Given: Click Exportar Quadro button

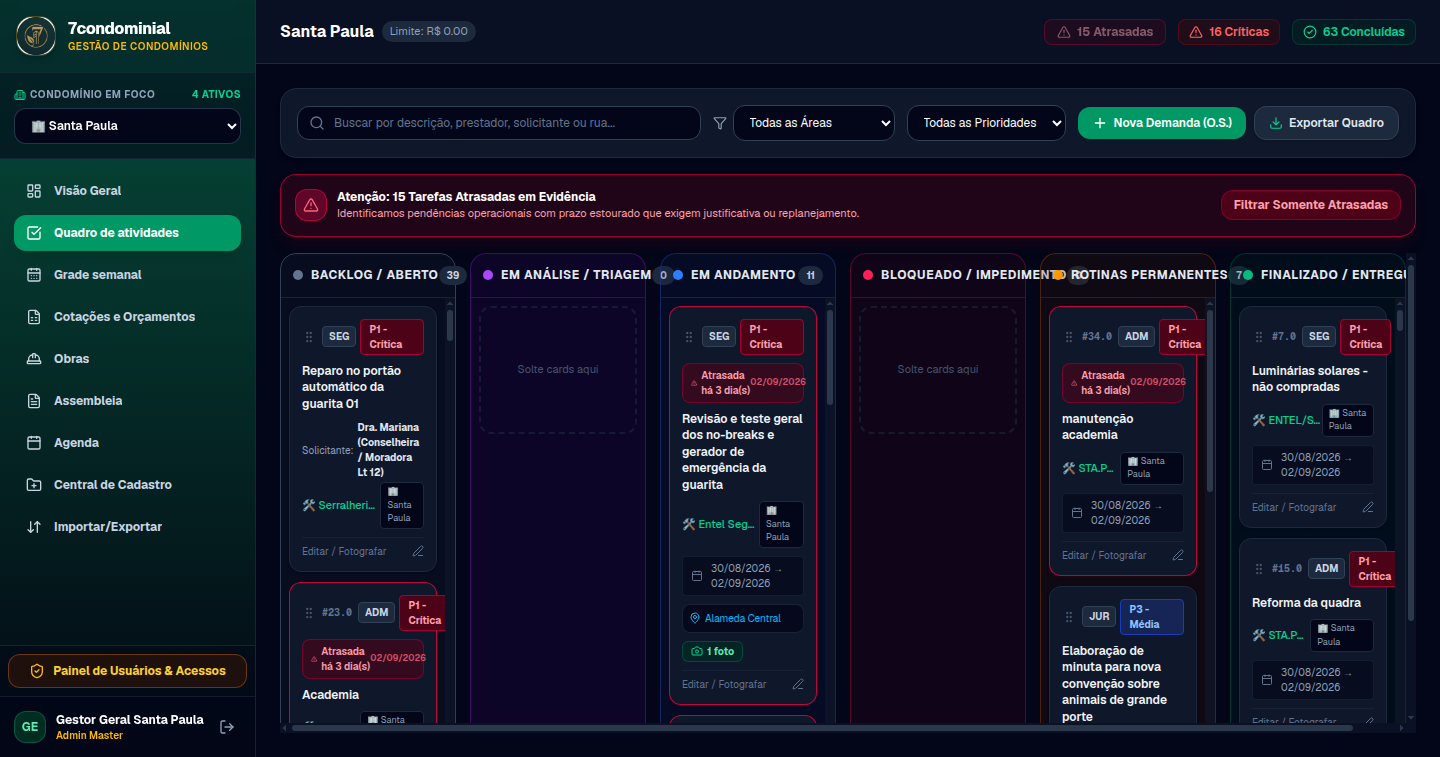Looking at the screenshot, I should (1326, 123).
